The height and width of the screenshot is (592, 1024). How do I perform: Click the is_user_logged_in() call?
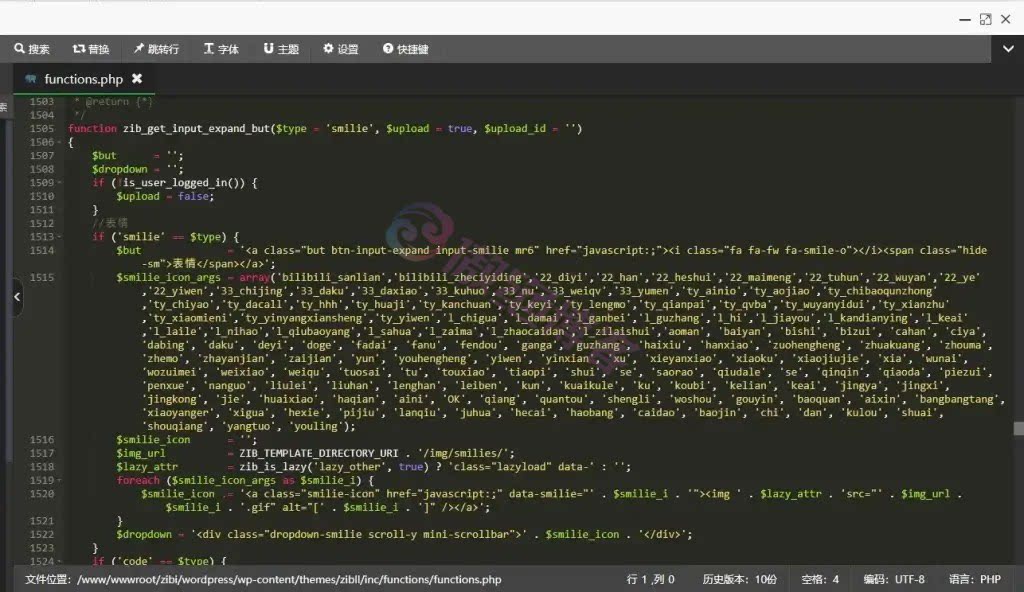(x=184, y=183)
